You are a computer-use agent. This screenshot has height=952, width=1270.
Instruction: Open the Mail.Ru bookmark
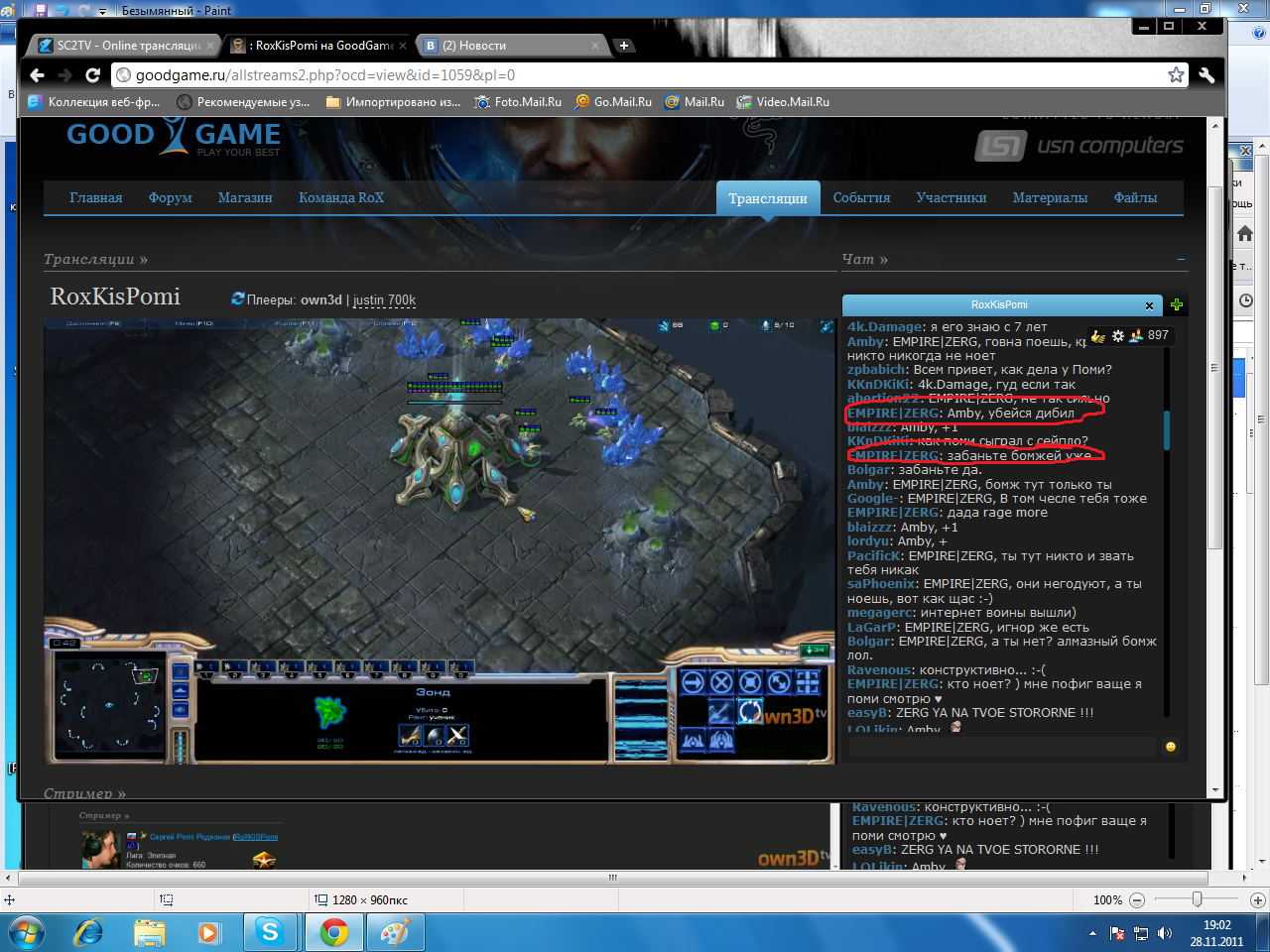tap(695, 102)
